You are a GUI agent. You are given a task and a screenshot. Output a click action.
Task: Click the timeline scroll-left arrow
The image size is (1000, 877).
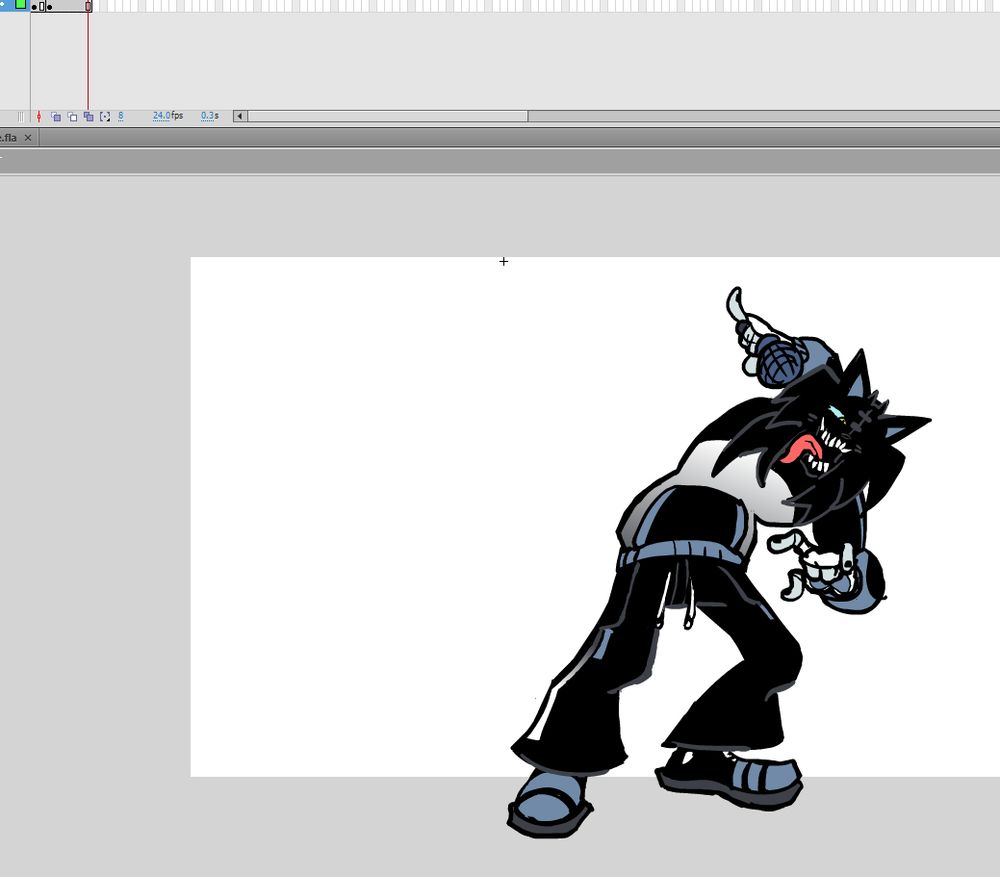[240, 116]
